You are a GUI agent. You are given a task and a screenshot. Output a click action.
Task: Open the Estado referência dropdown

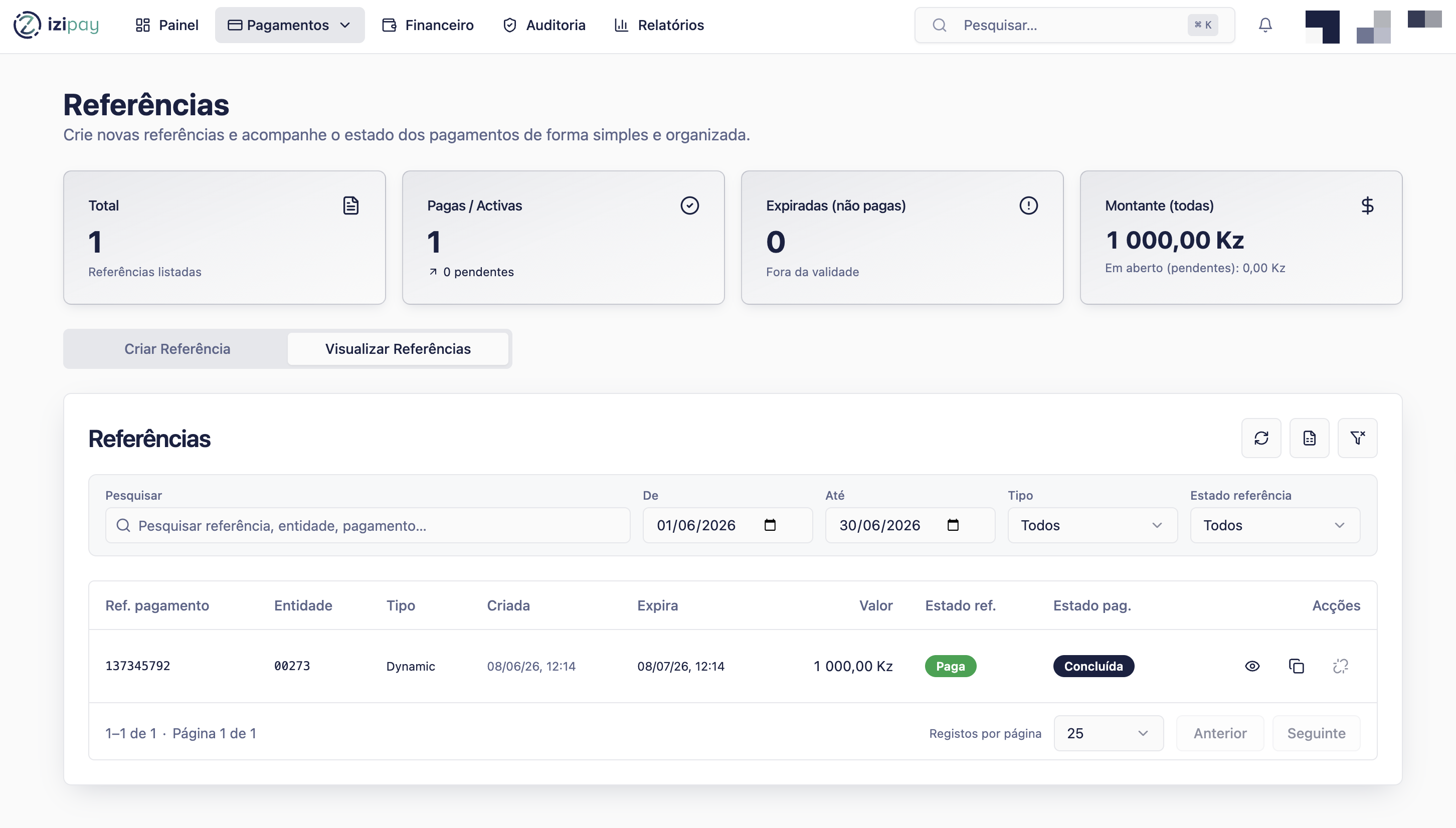point(1275,525)
